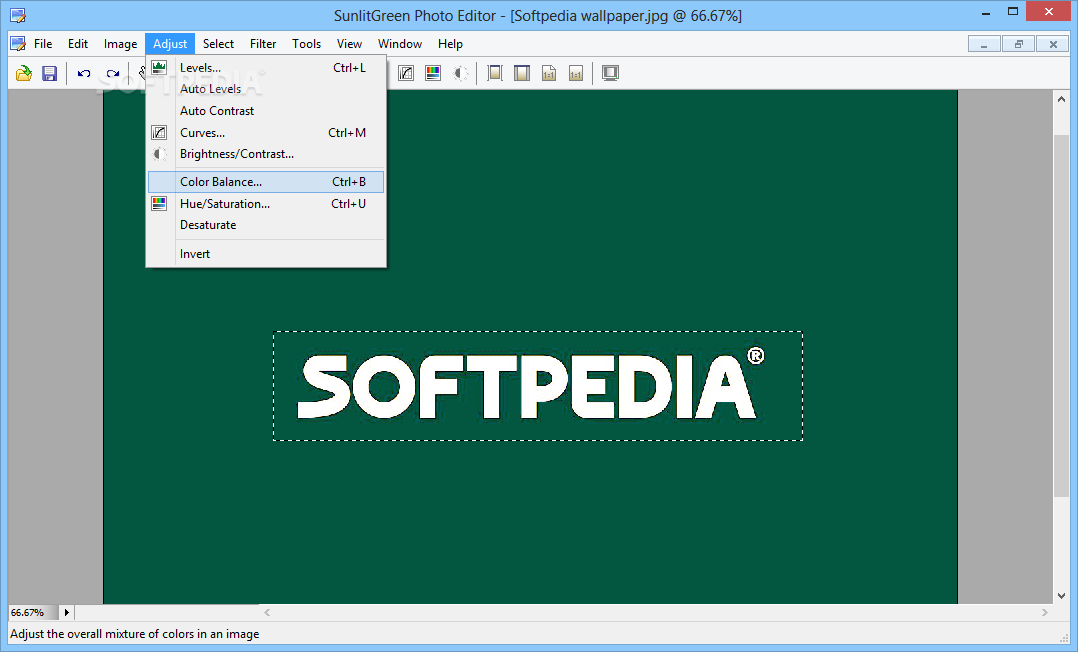This screenshot has height=652, width=1078.
Task: Click the horizontal scrollbar right arrow
Action: pyautogui.click(x=1045, y=612)
